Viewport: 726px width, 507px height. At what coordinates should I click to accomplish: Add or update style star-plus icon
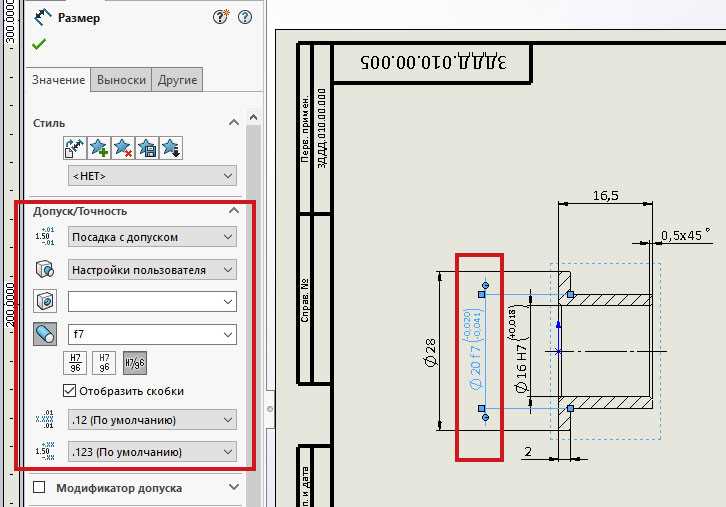coord(99,148)
